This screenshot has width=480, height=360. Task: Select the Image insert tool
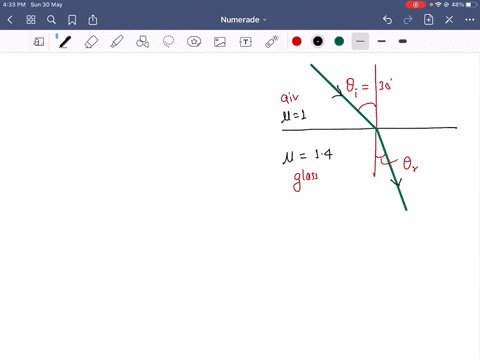point(220,42)
